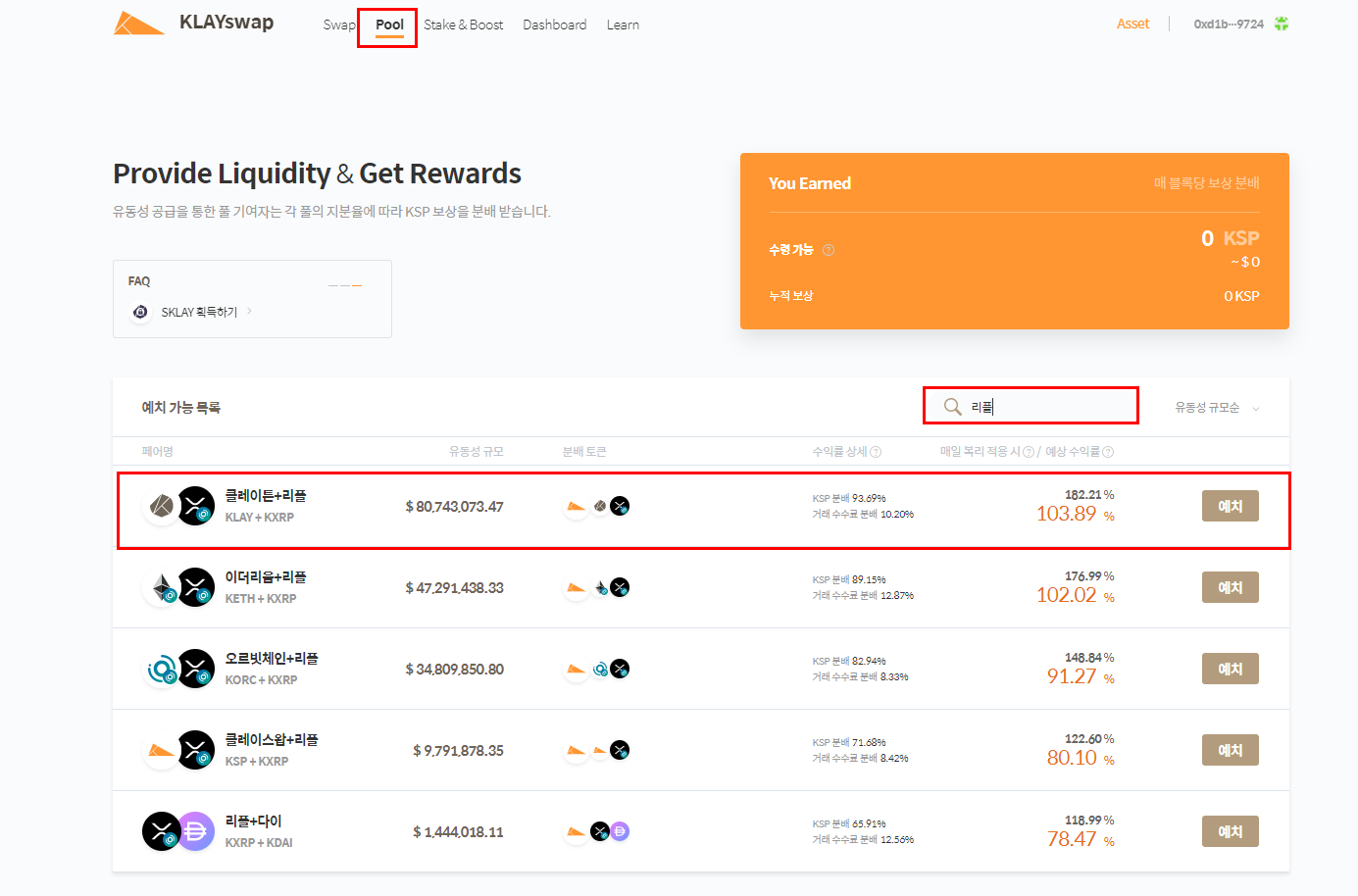Switch to Stake & Boost tab
This screenshot has height=896, width=1358.
point(463,25)
